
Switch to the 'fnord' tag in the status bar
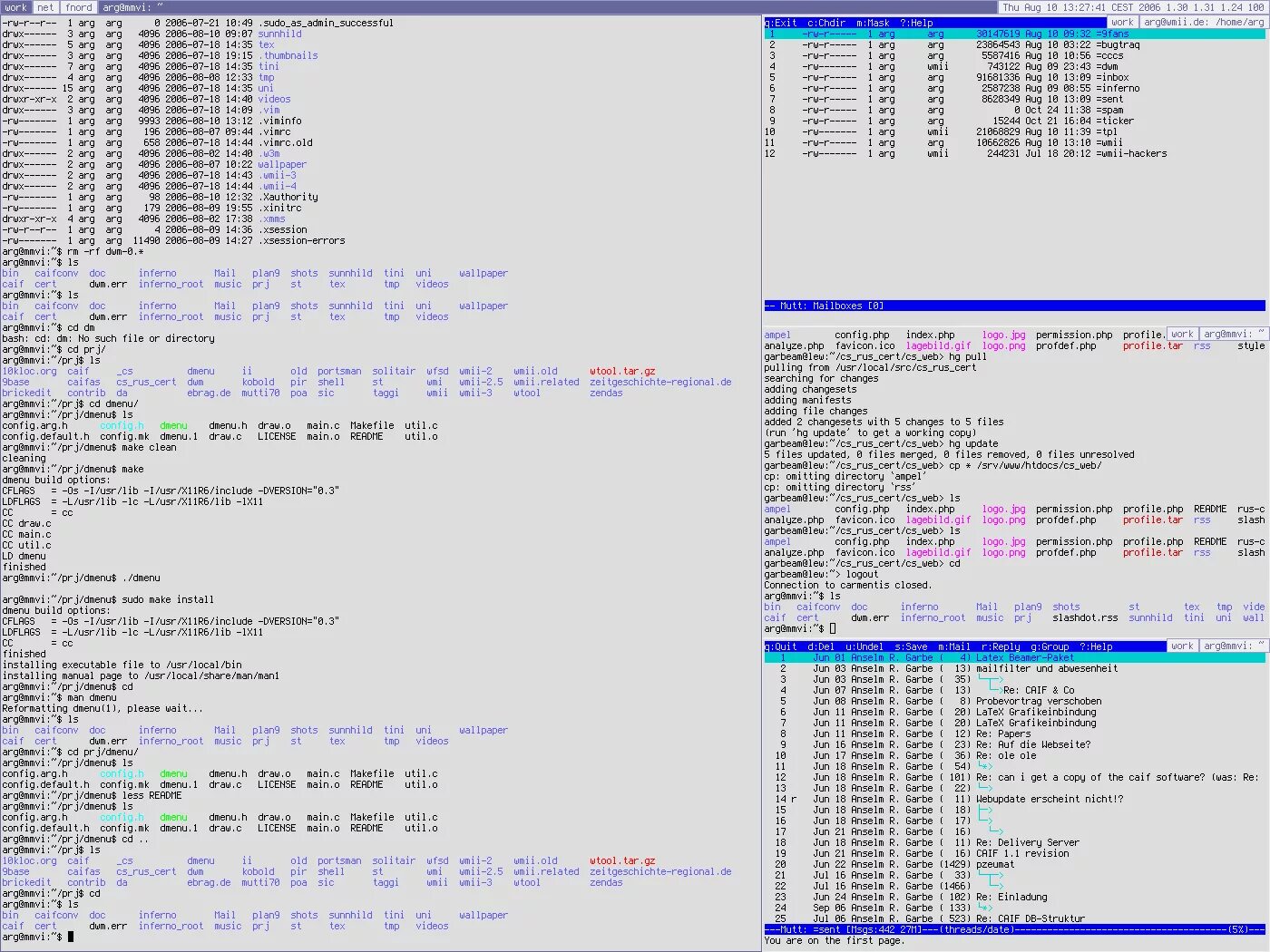78,6
